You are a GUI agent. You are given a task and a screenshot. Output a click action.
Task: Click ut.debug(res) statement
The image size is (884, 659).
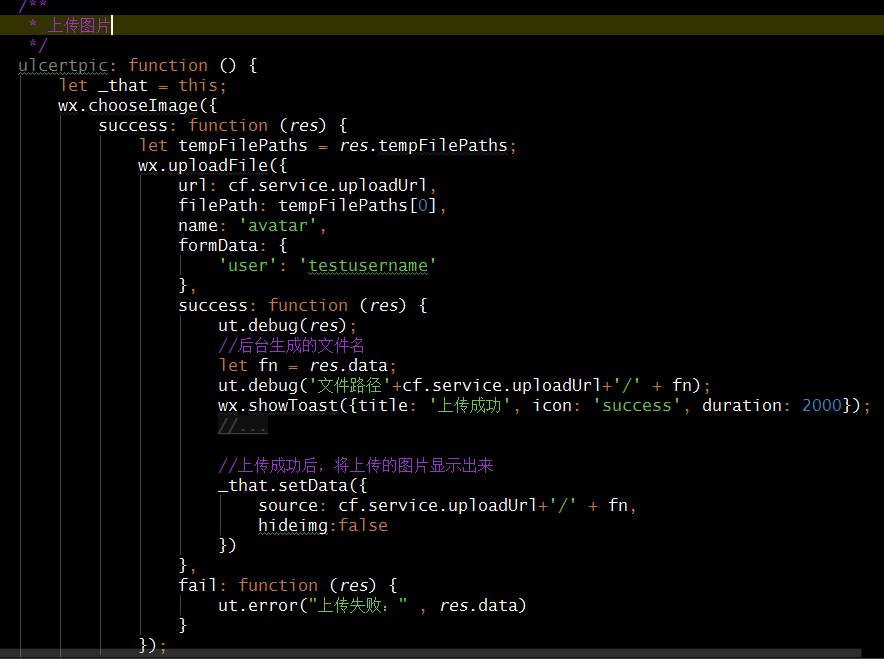[287, 326]
